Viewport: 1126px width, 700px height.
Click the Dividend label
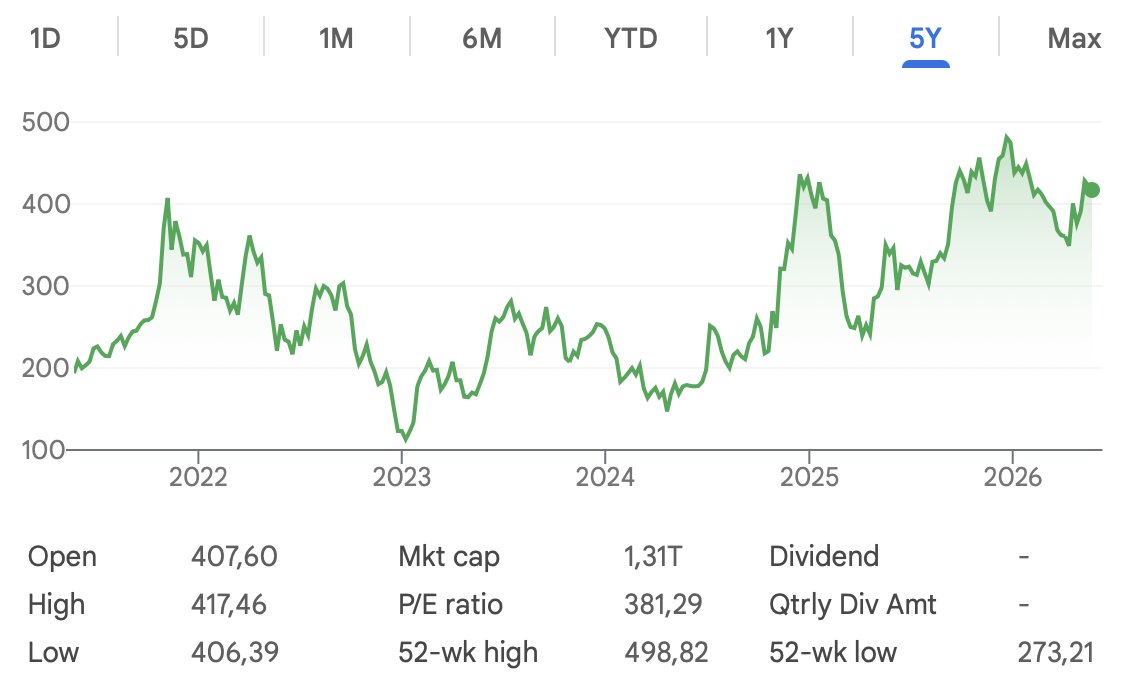(x=824, y=556)
